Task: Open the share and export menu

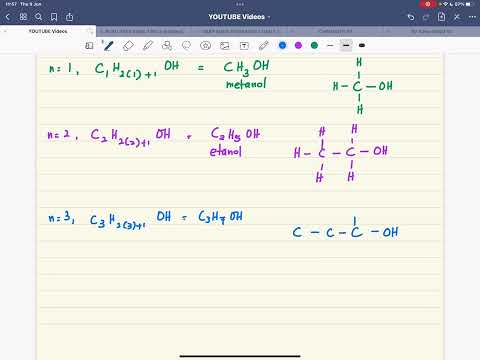Action: pos(69,17)
